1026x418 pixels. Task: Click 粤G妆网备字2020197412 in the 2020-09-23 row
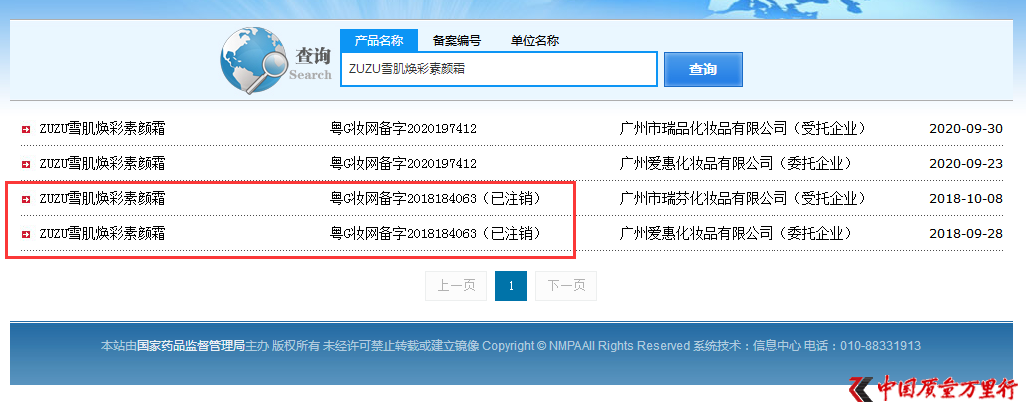pyautogui.click(x=403, y=164)
